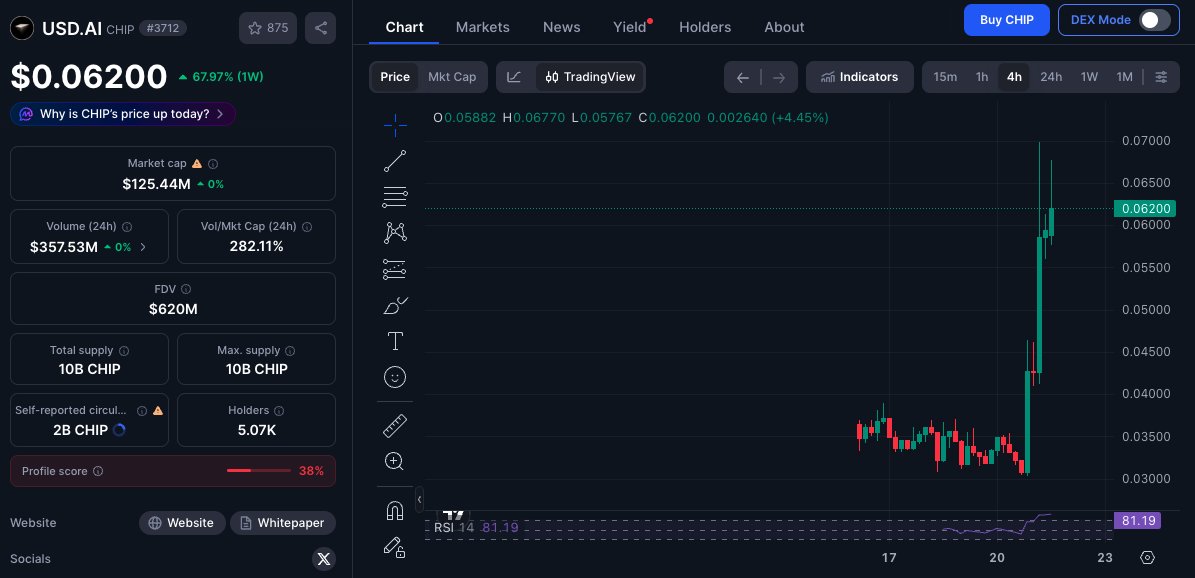Click the share icon button
The width and height of the screenshot is (1195, 578).
(321, 28)
